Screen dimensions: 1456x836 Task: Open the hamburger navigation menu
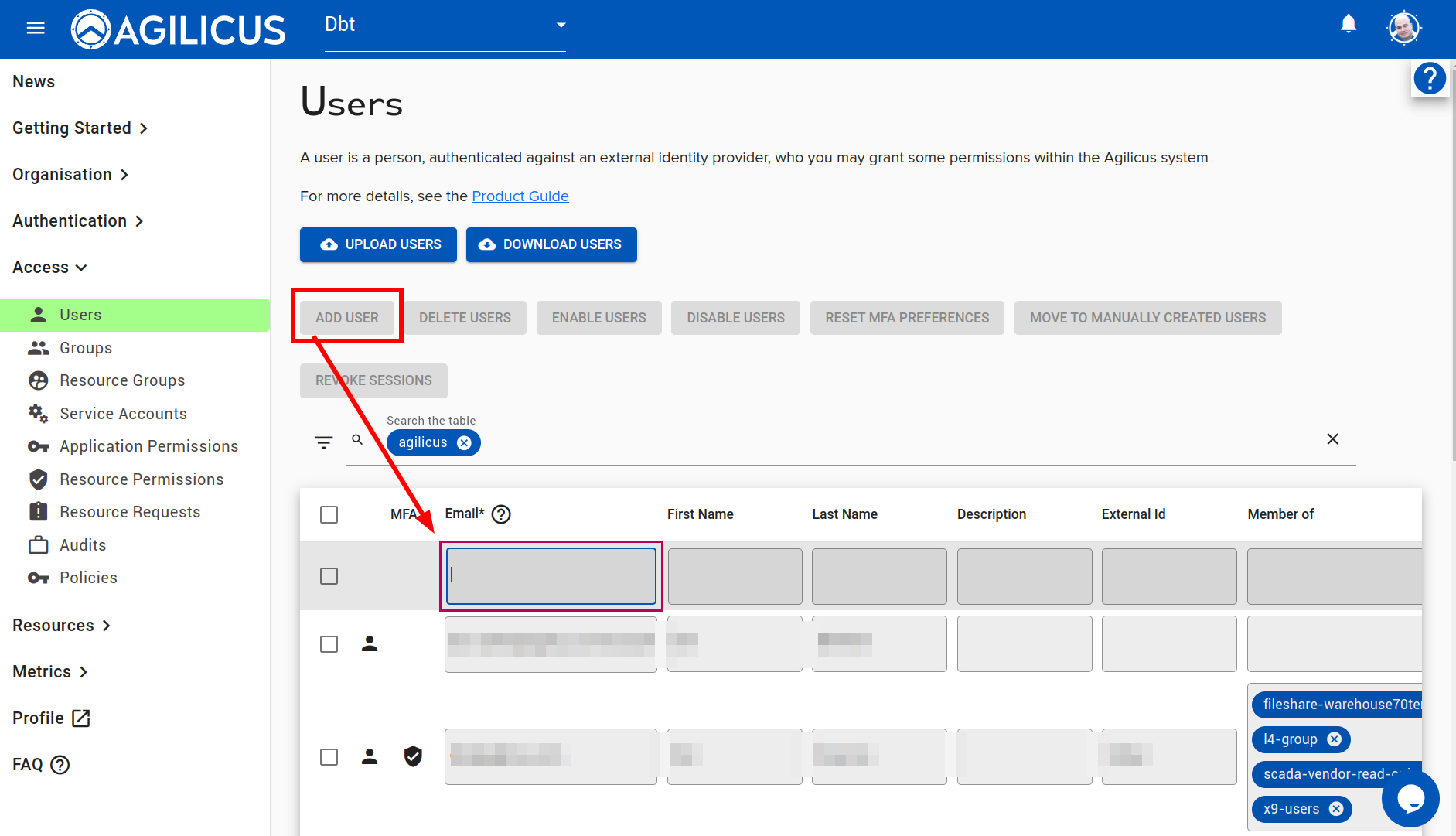point(36,29)
